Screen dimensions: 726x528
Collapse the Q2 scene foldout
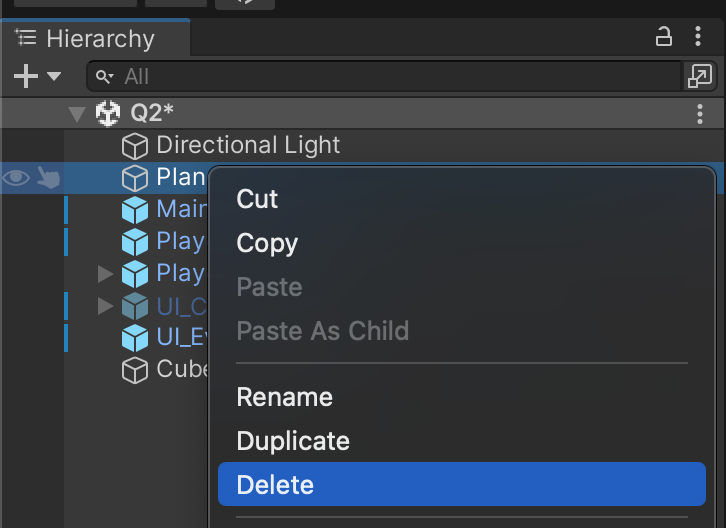pos(77,114)
